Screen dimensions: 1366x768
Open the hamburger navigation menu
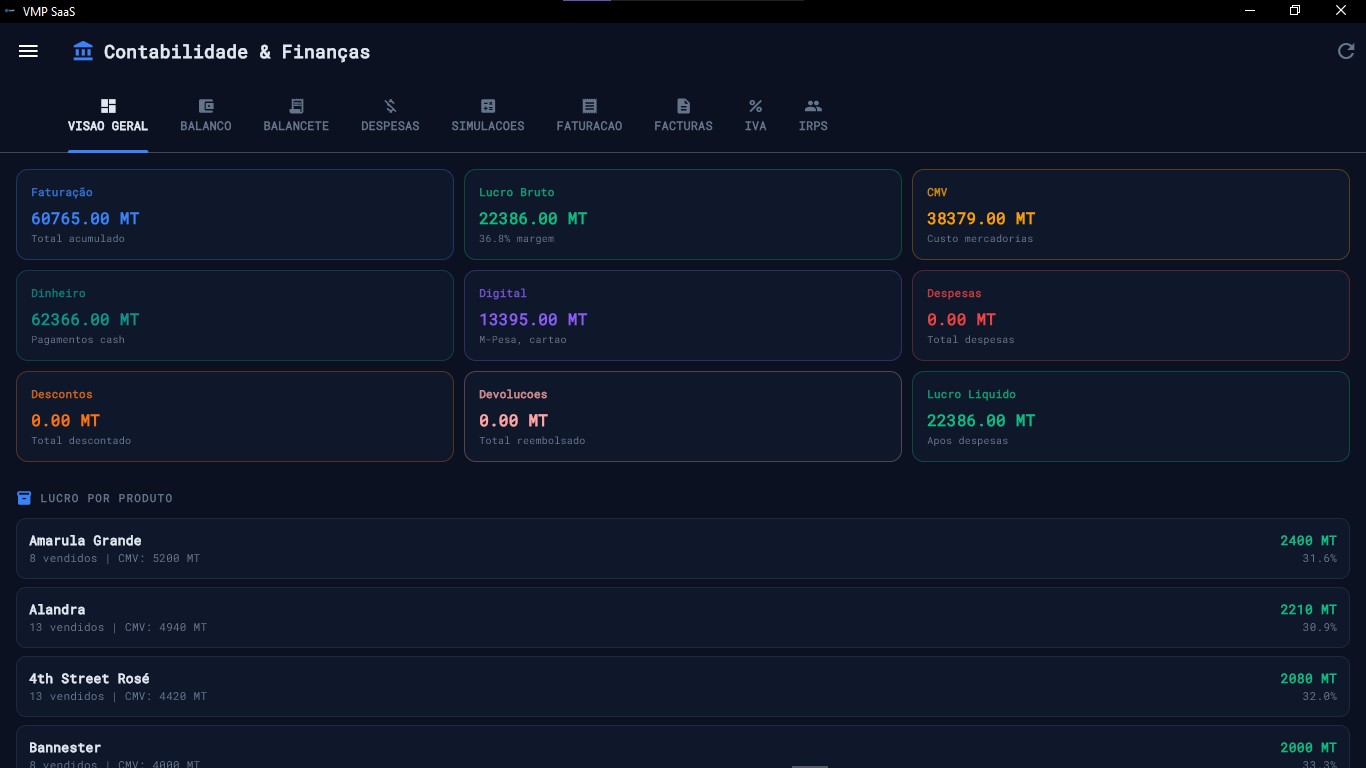[28, 51]
